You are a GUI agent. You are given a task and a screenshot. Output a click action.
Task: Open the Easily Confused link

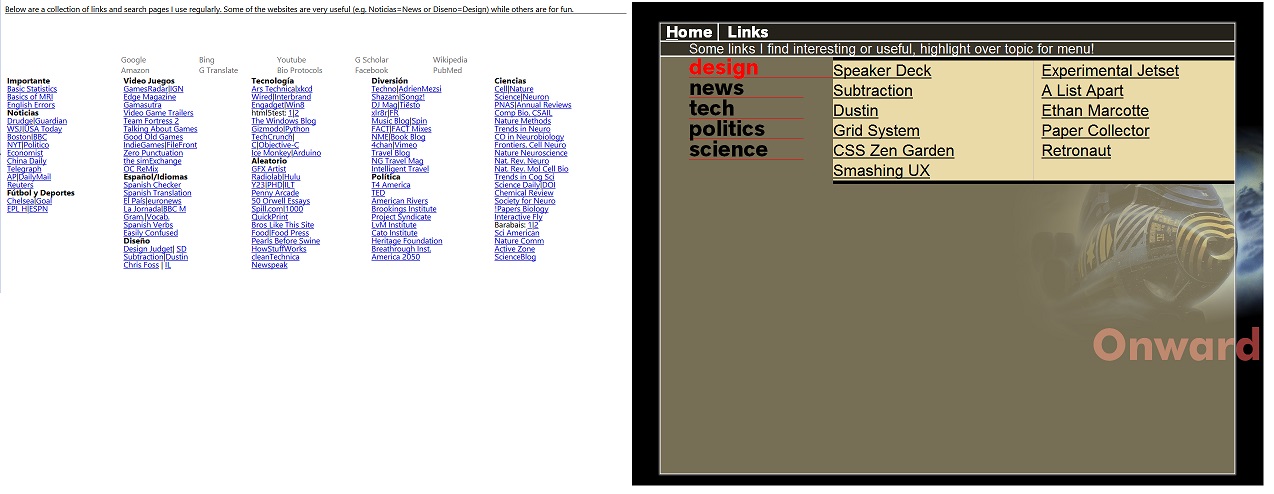pos(150,233)
